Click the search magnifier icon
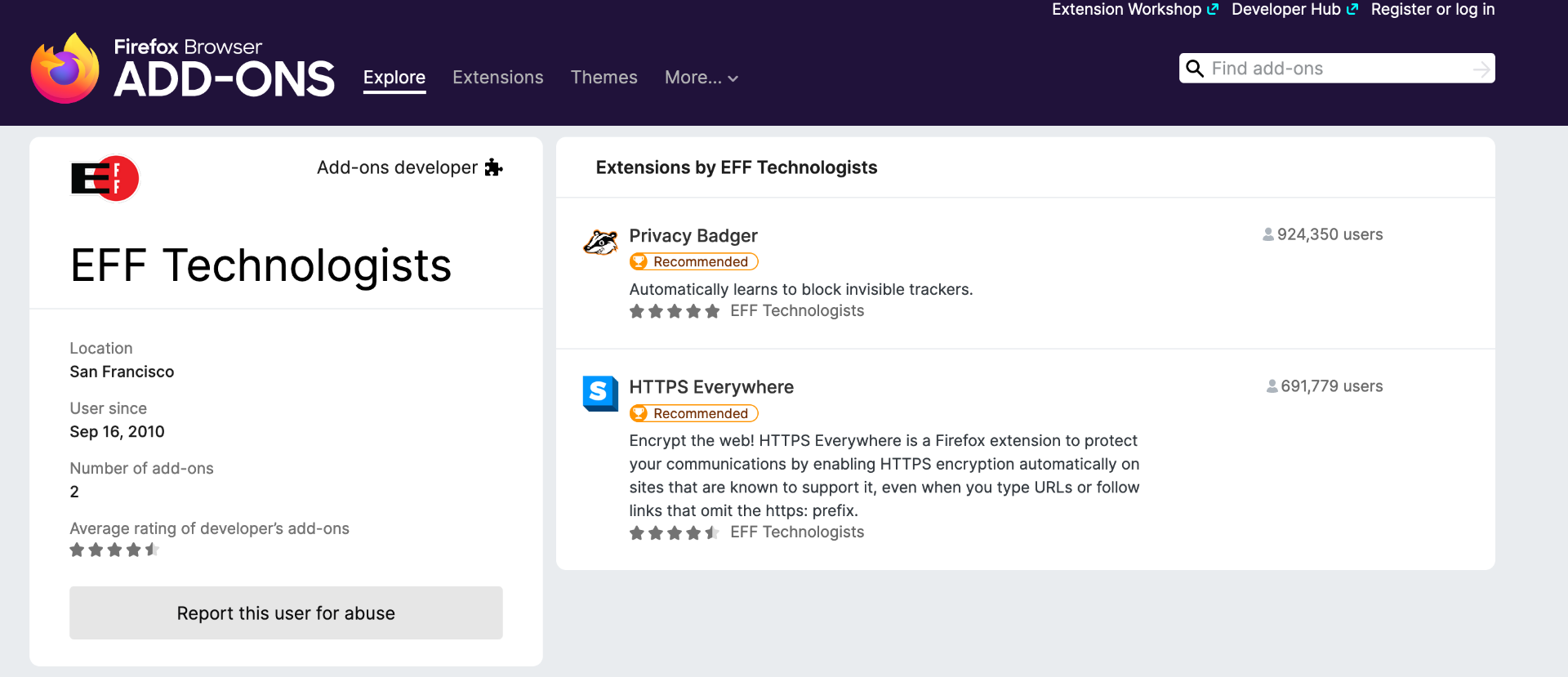The width and height of the screenshot is (1568, 677). point(1195,69)
